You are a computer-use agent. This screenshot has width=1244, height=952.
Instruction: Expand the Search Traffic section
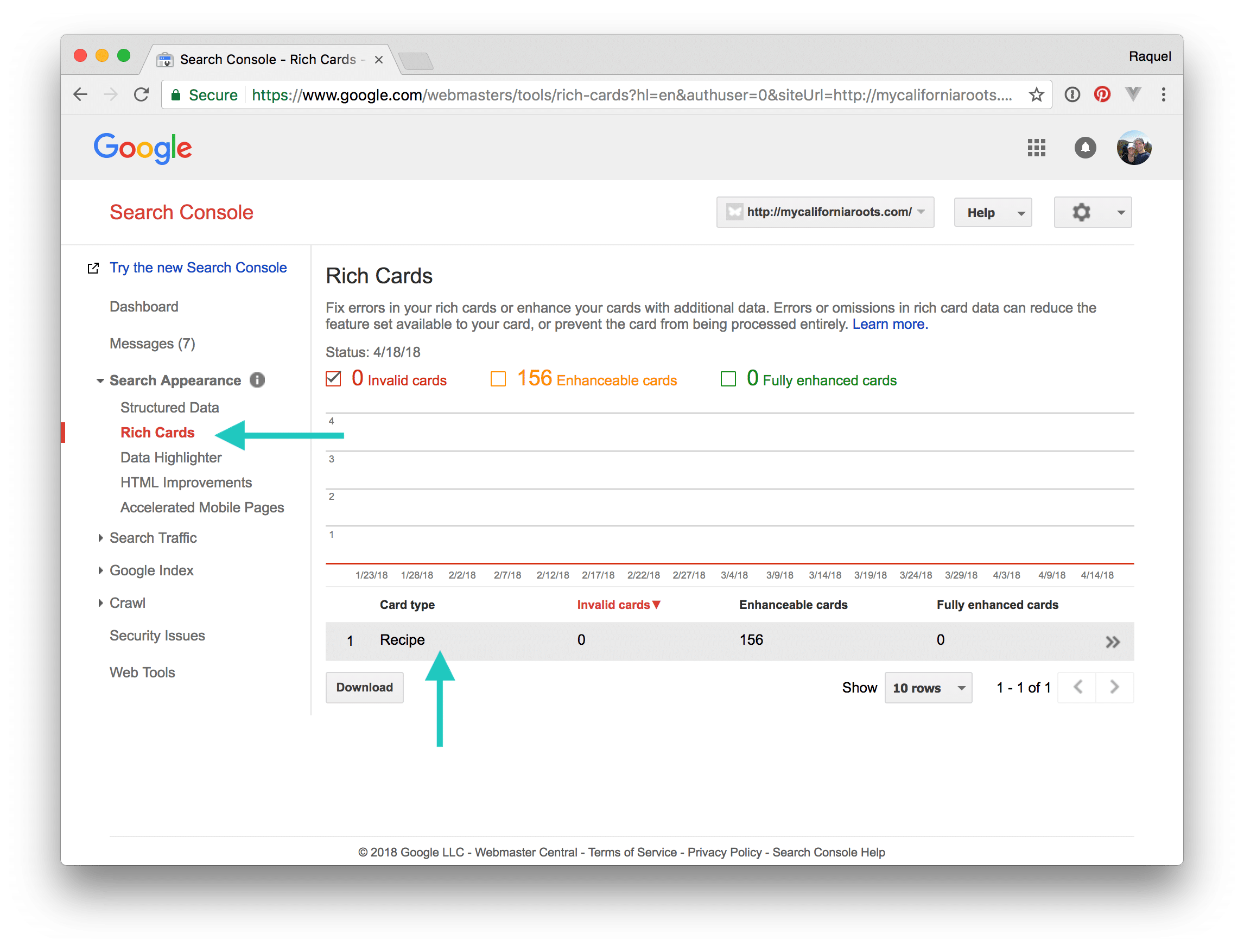[153, 538]
